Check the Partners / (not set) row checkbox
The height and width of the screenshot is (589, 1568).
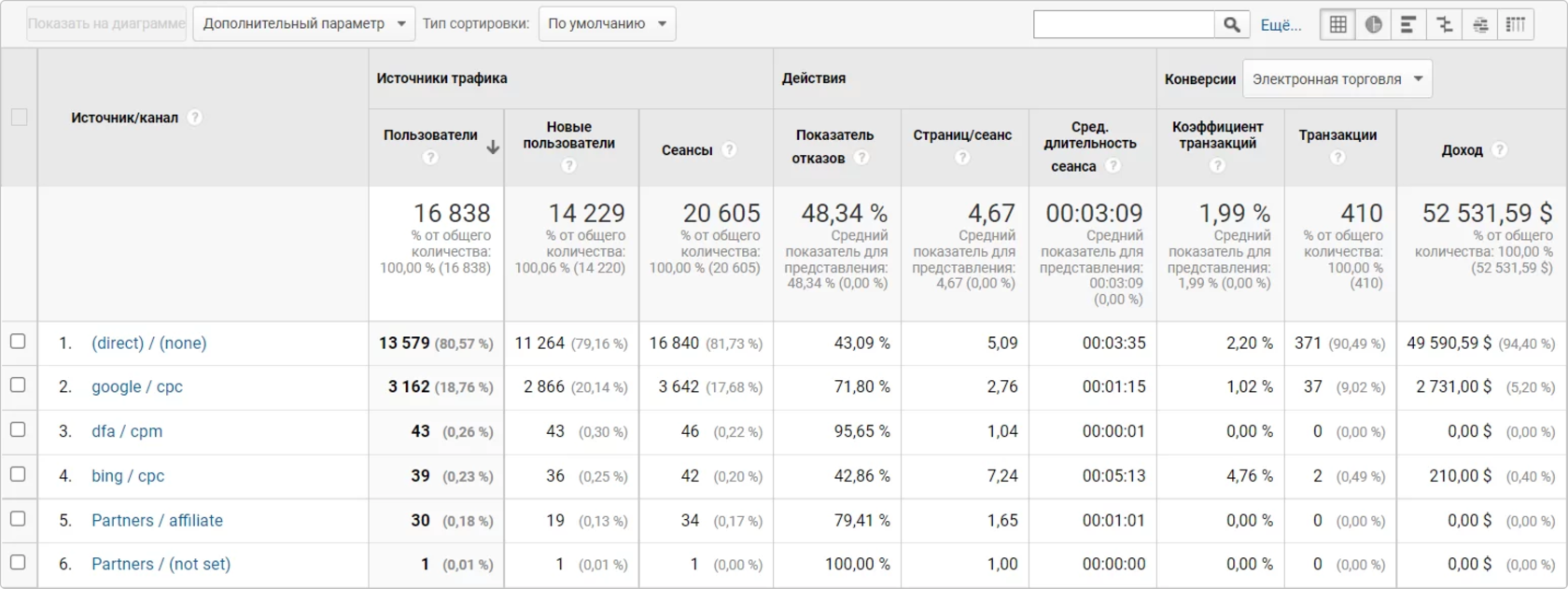18,562
